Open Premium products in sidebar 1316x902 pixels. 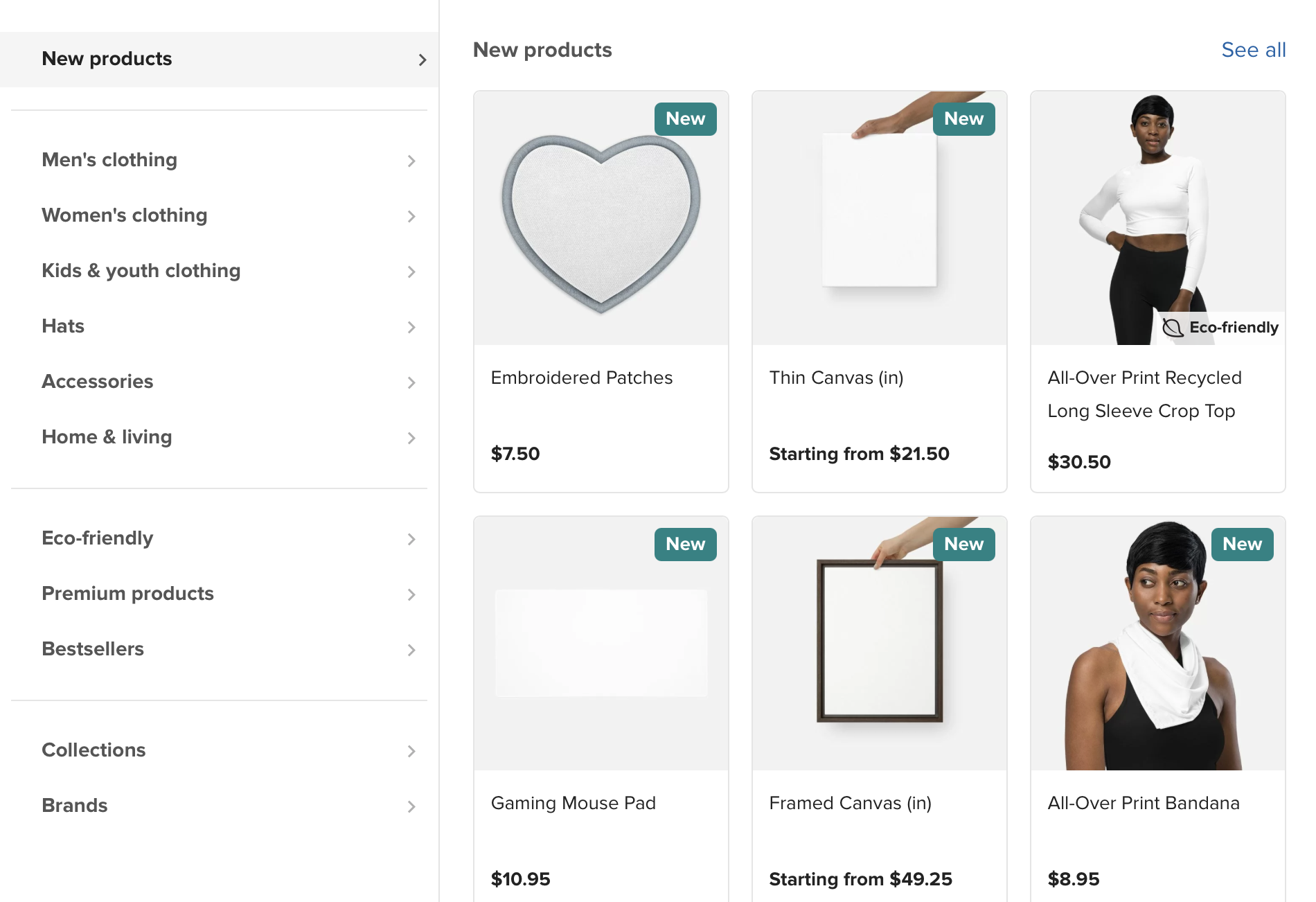pos(127,594)
